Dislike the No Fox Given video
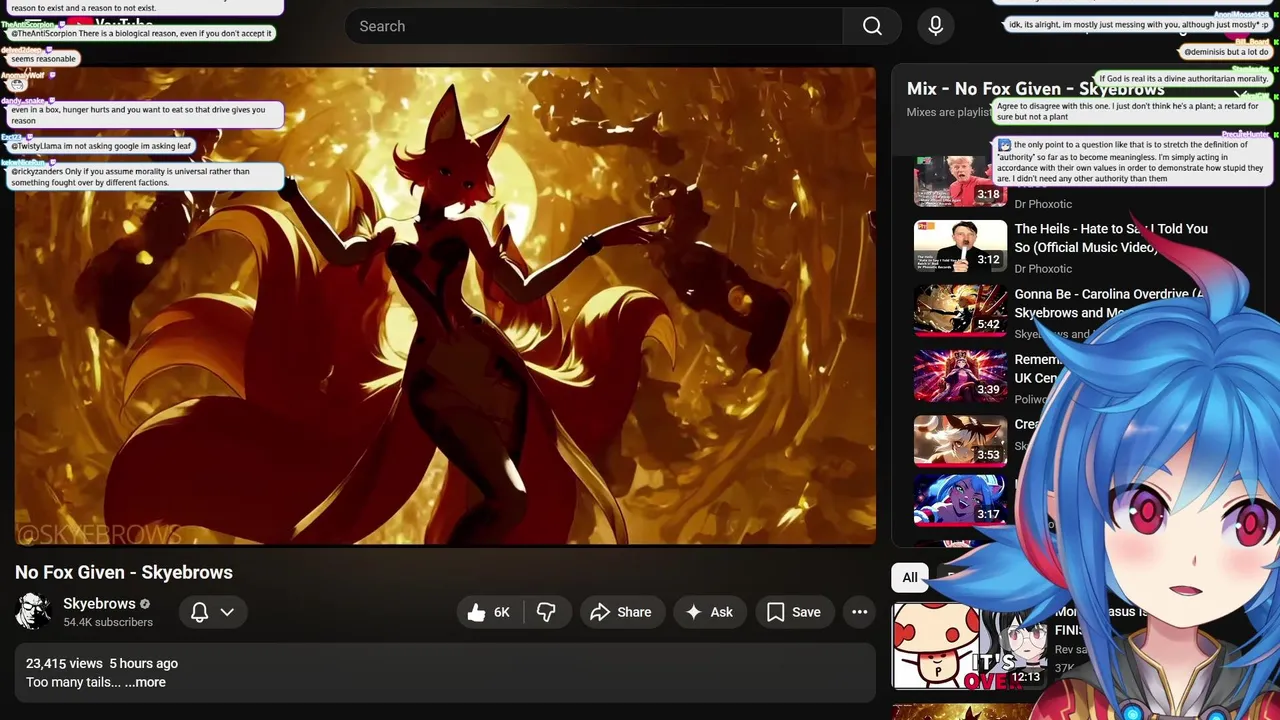 [x=546, y=612]
